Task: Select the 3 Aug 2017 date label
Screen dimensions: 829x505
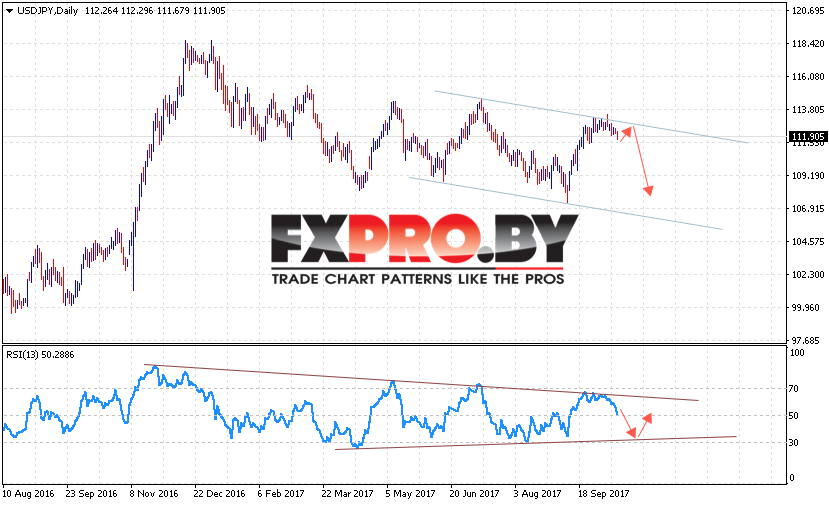Action: (538, 494)
